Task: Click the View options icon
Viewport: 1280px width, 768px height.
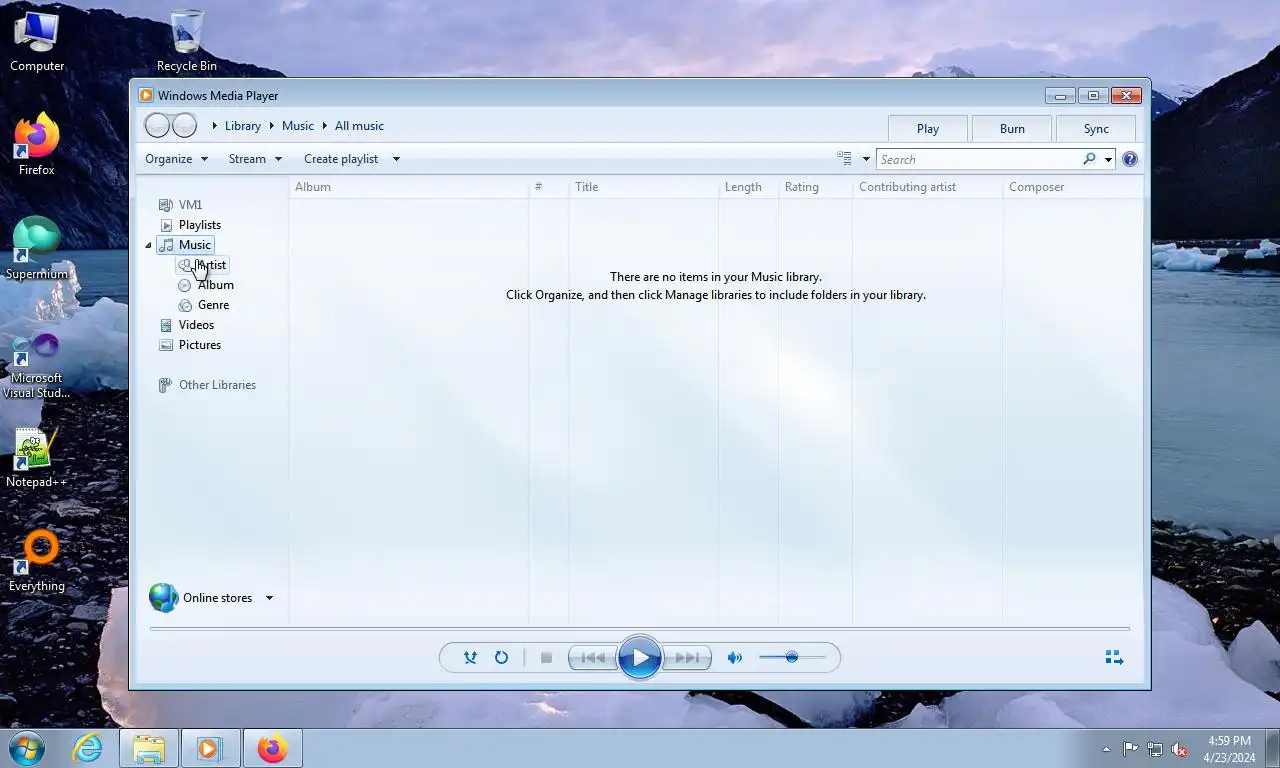Action: point(844,158)
